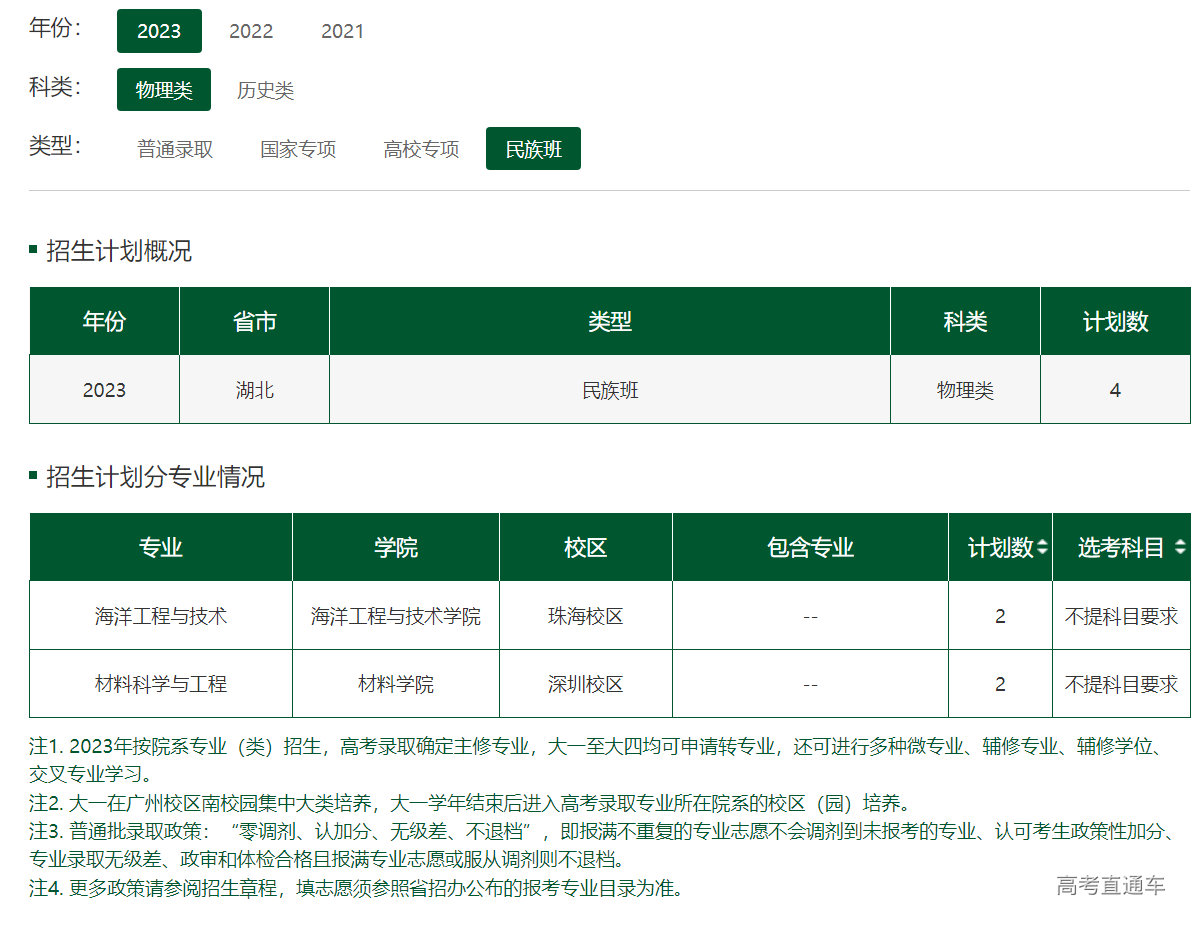Viewport: 1194px width, 925px height.
Task: Select the 珠海校区 campus cell
Action: 585,616
